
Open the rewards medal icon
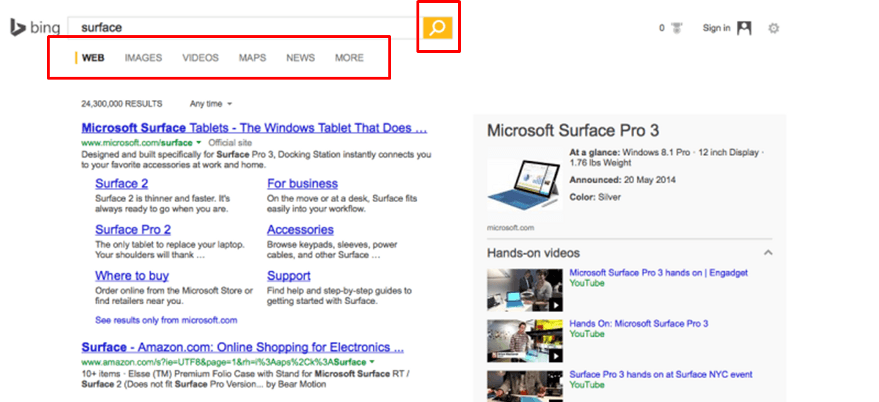(677, 28)
